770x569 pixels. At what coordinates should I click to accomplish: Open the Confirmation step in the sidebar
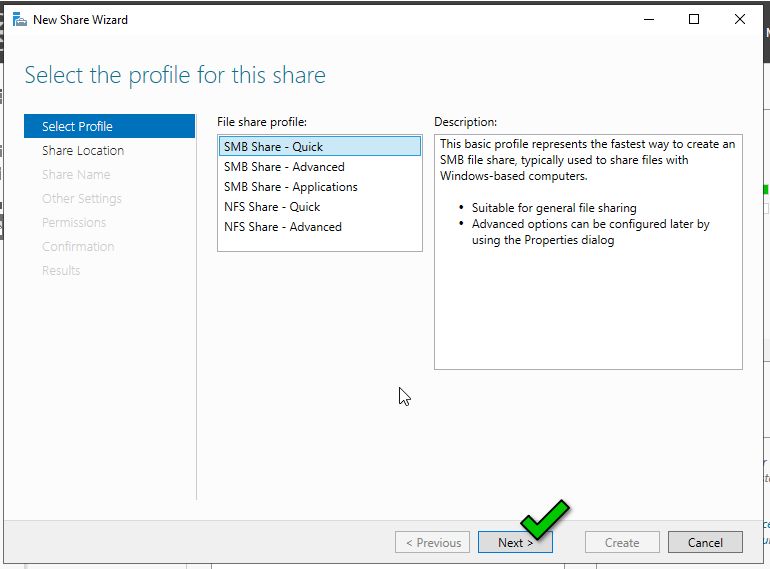coord(78,247)
